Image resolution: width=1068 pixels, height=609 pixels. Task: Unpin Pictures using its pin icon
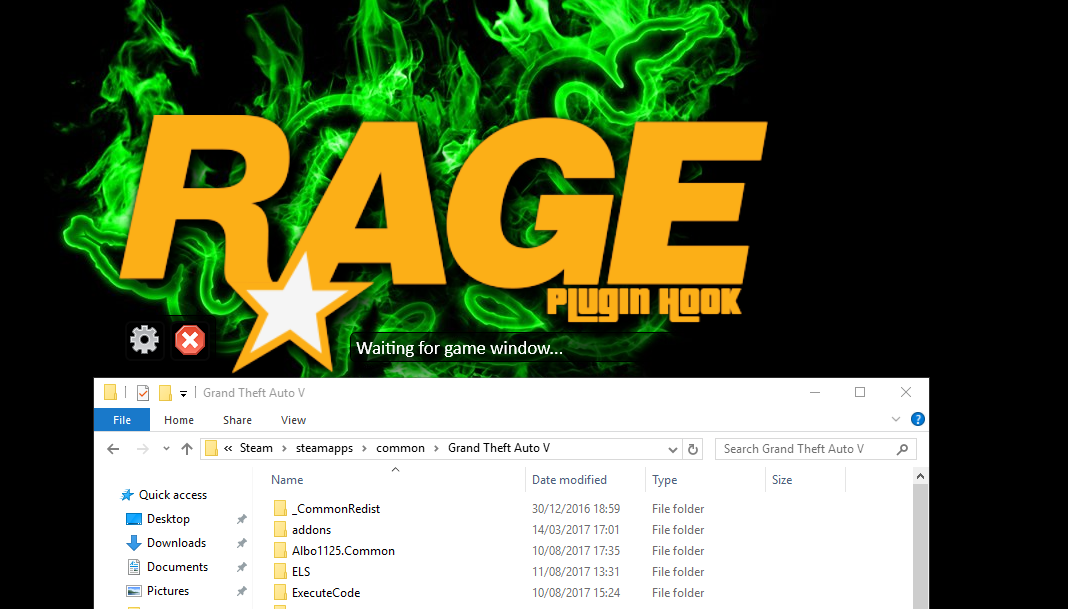coord(241,591)
